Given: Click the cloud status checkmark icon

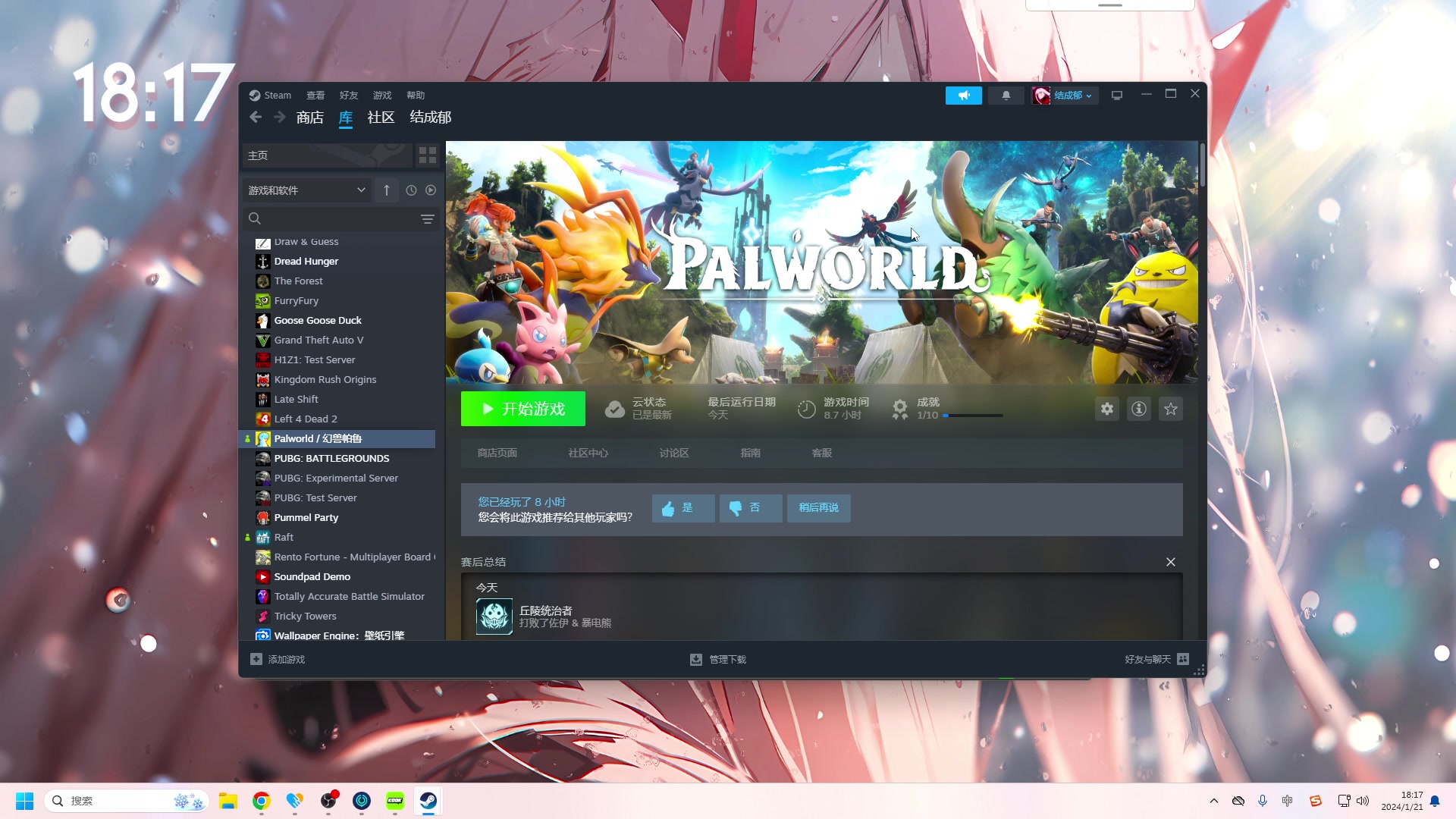Looking at the screenshot, I should (614, 409).
